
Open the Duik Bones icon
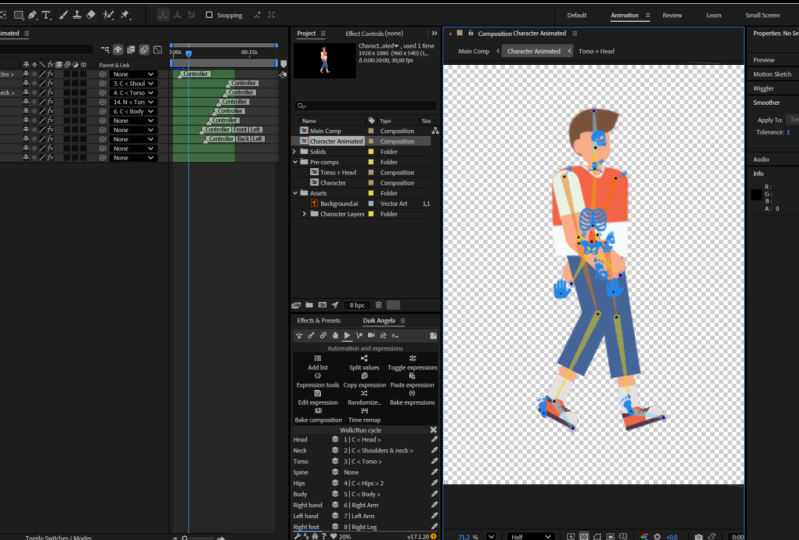click(311, 335)
